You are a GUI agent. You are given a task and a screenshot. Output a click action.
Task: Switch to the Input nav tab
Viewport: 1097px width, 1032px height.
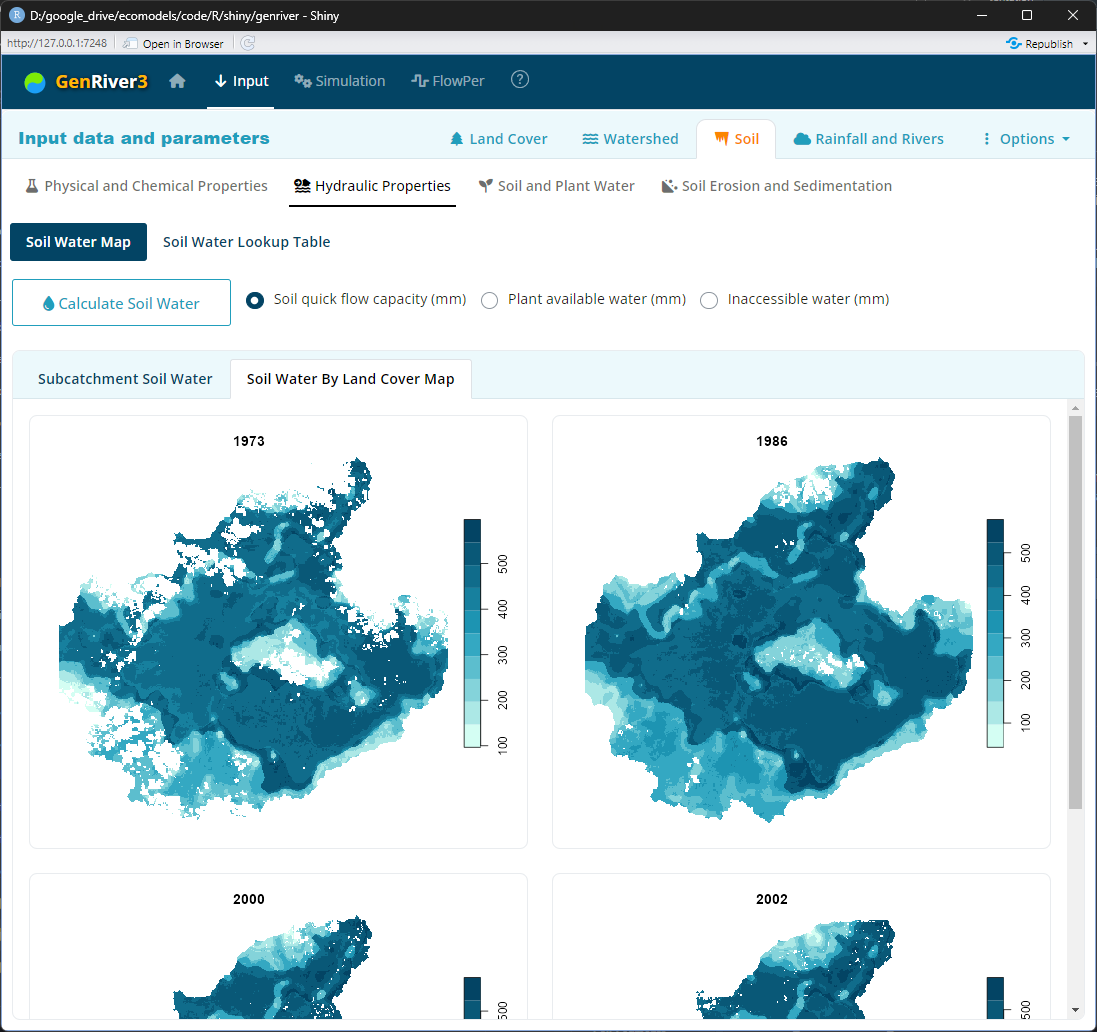pyautogui.click(x=241, y=81)
